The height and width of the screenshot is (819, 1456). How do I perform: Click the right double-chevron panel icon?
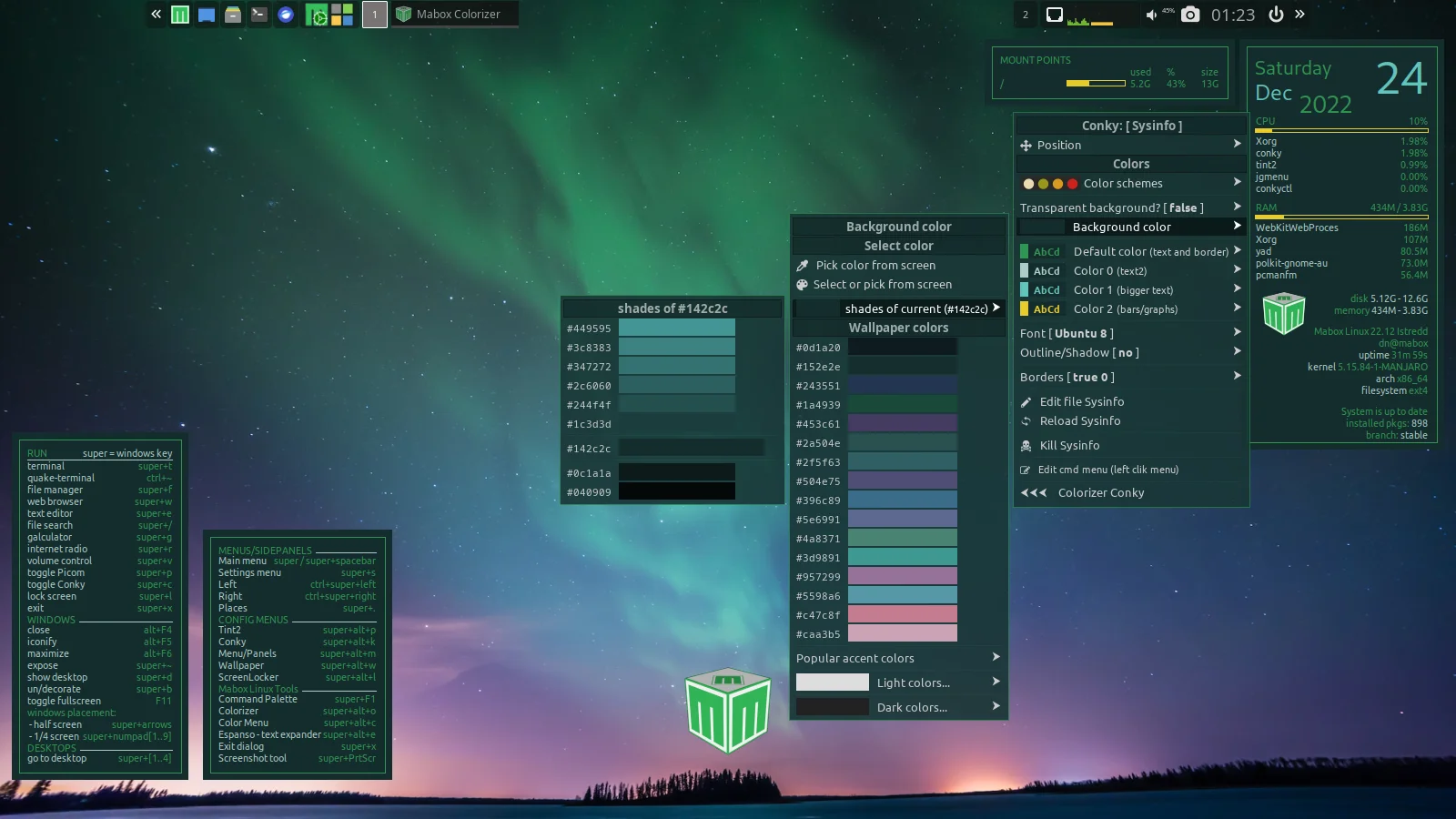(x=1299, y=15)
